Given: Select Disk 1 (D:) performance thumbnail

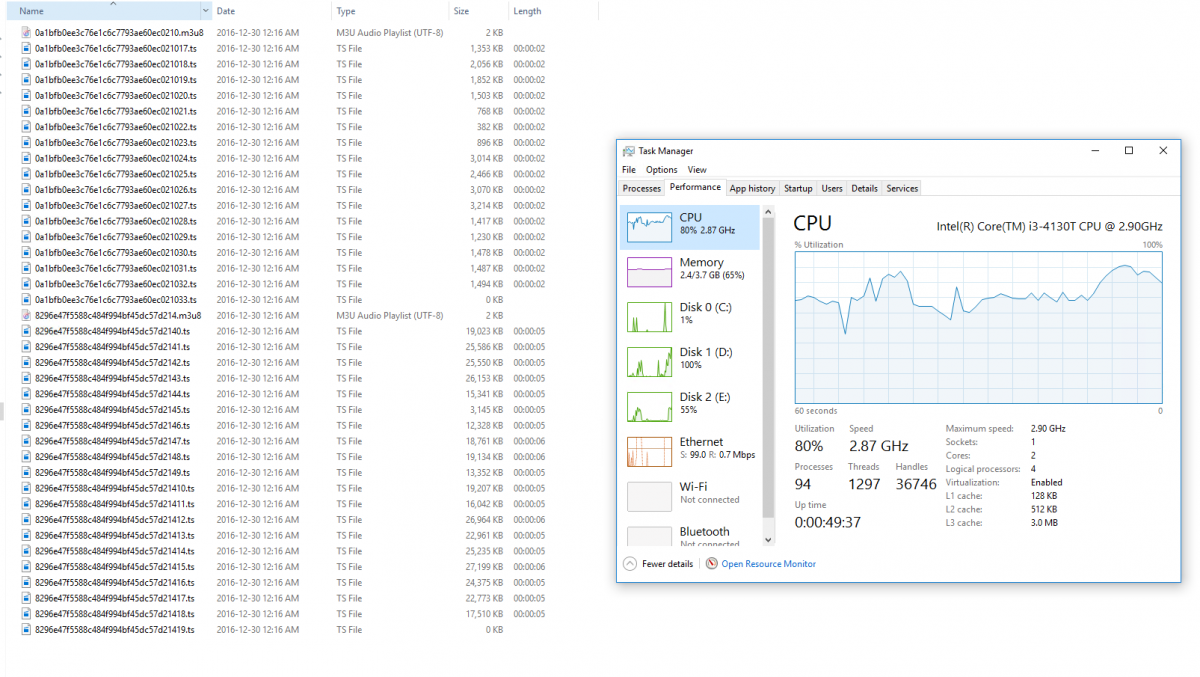Looking at the screenshot, I should coord(648,362).
